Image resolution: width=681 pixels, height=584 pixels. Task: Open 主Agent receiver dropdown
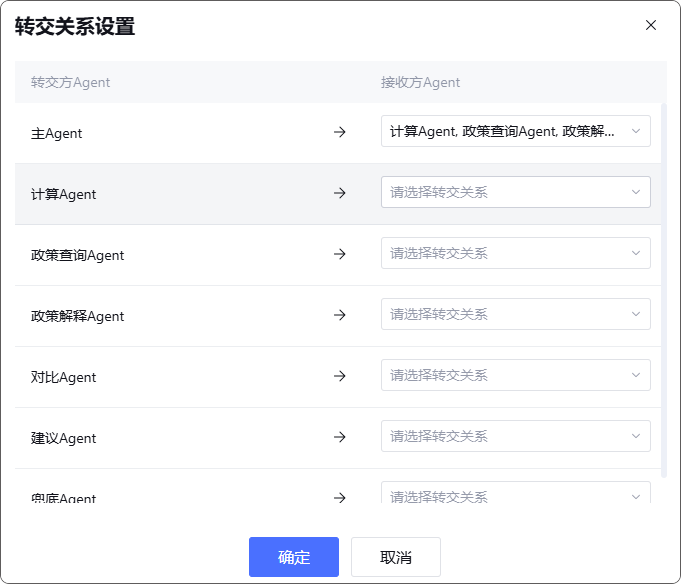pos(515,132)
